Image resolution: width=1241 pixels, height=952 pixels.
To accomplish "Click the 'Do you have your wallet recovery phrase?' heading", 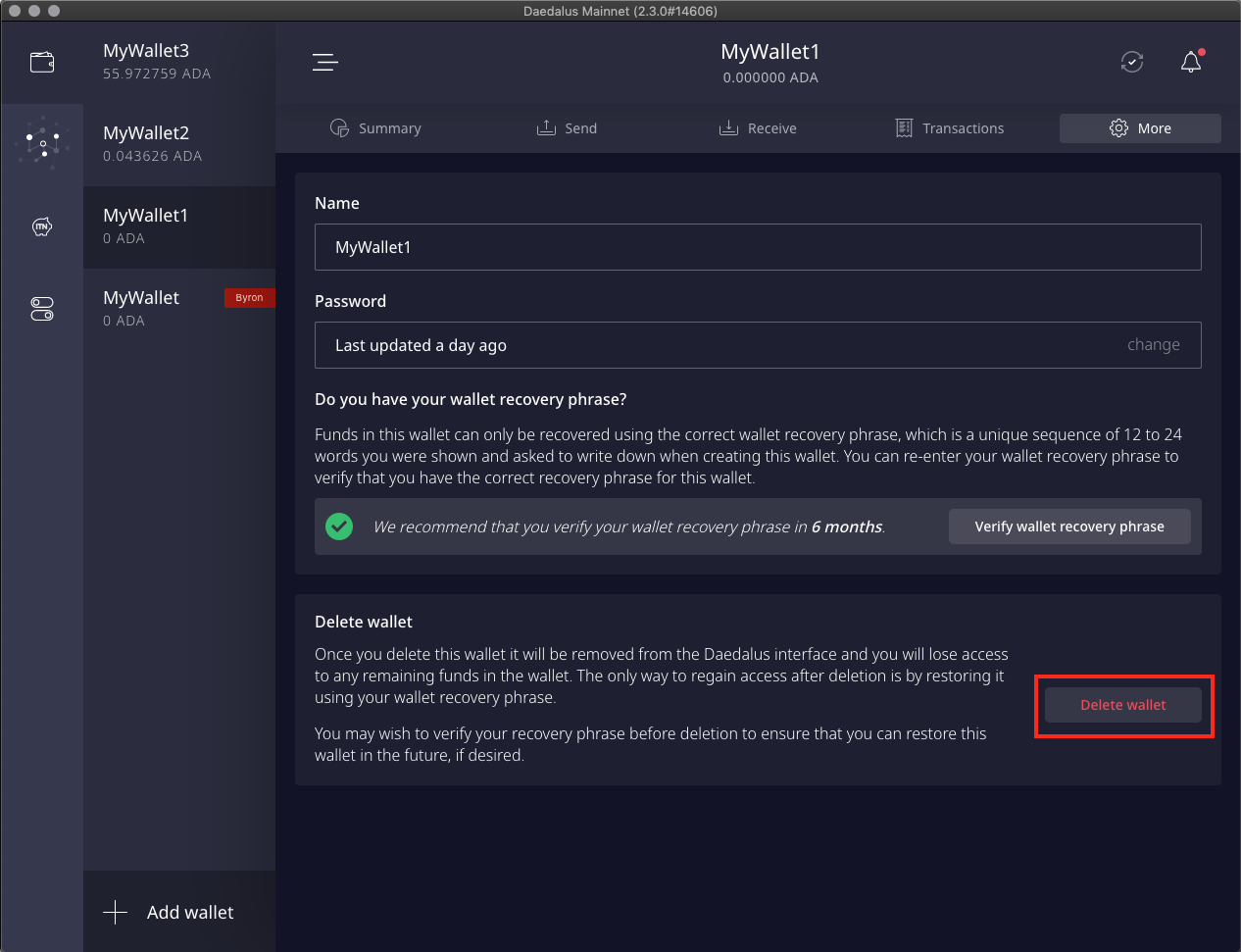I will [x=471, y=399].
